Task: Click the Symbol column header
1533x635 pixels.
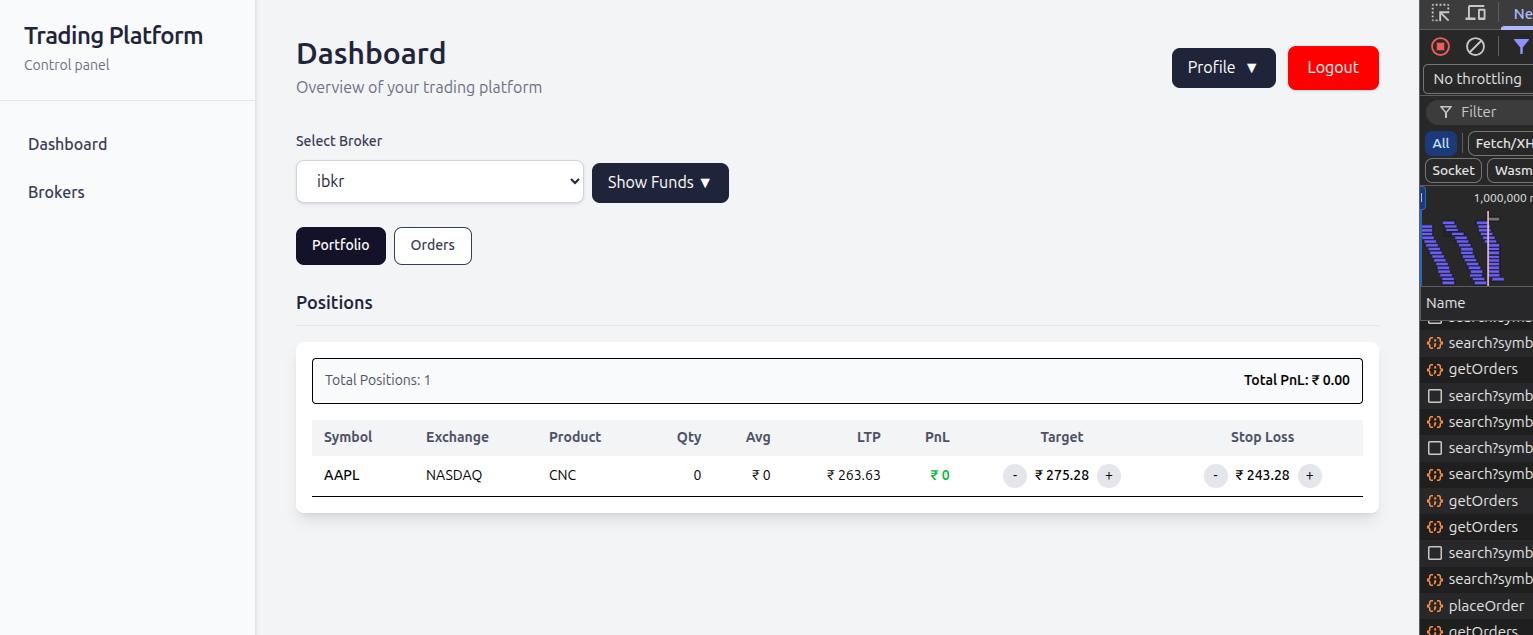Action: (348, 437)
